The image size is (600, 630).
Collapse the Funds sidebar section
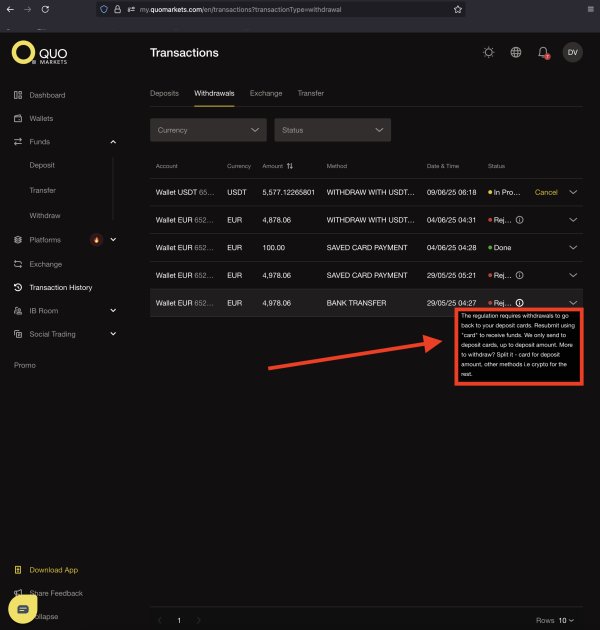(x=113, y=142)
